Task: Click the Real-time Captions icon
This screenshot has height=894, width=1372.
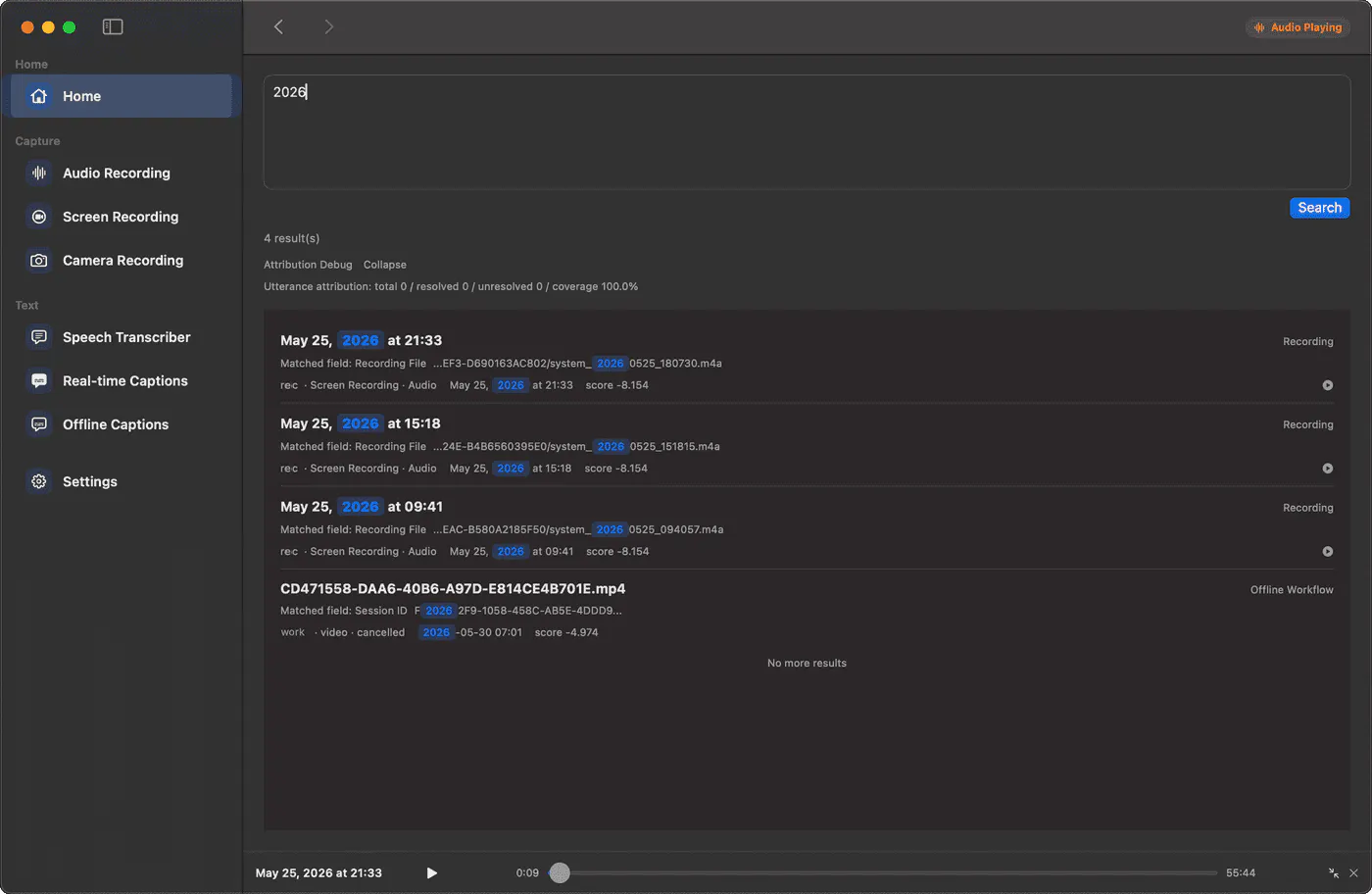Action: coord(39,381)
